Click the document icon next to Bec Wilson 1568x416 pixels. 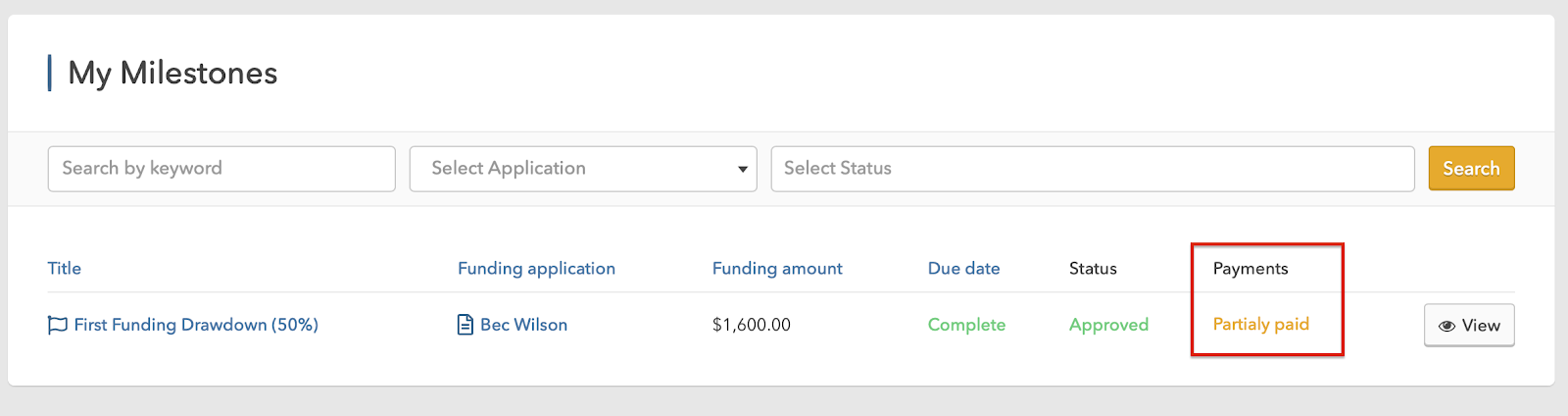pos(465,325)
